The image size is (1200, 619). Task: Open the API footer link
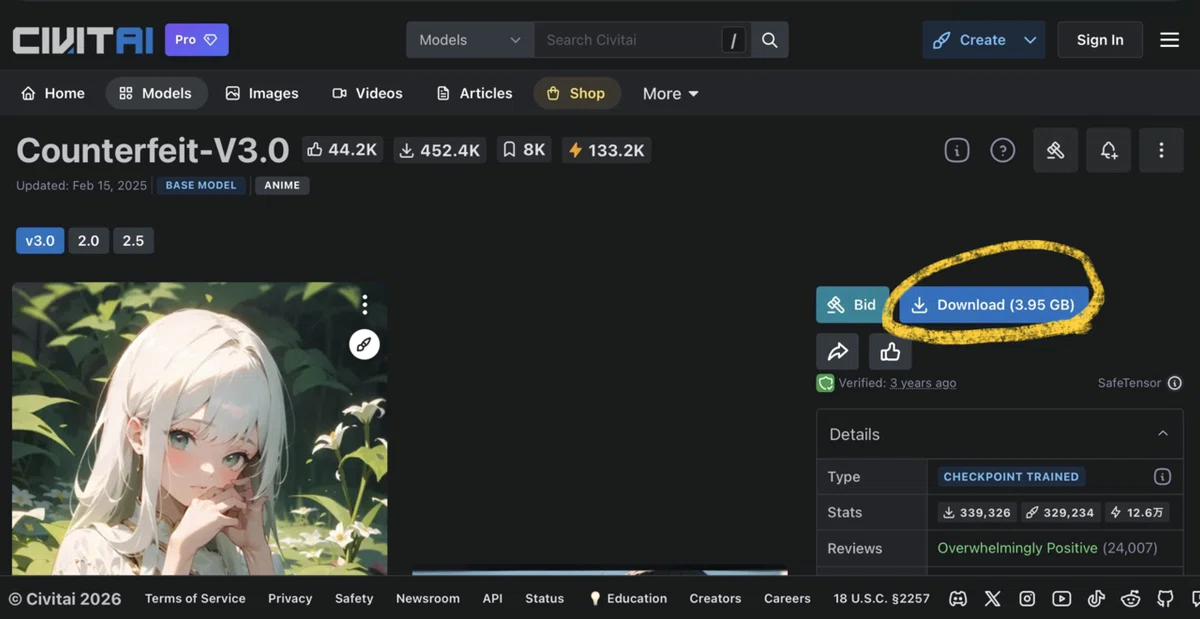[492, 598]
